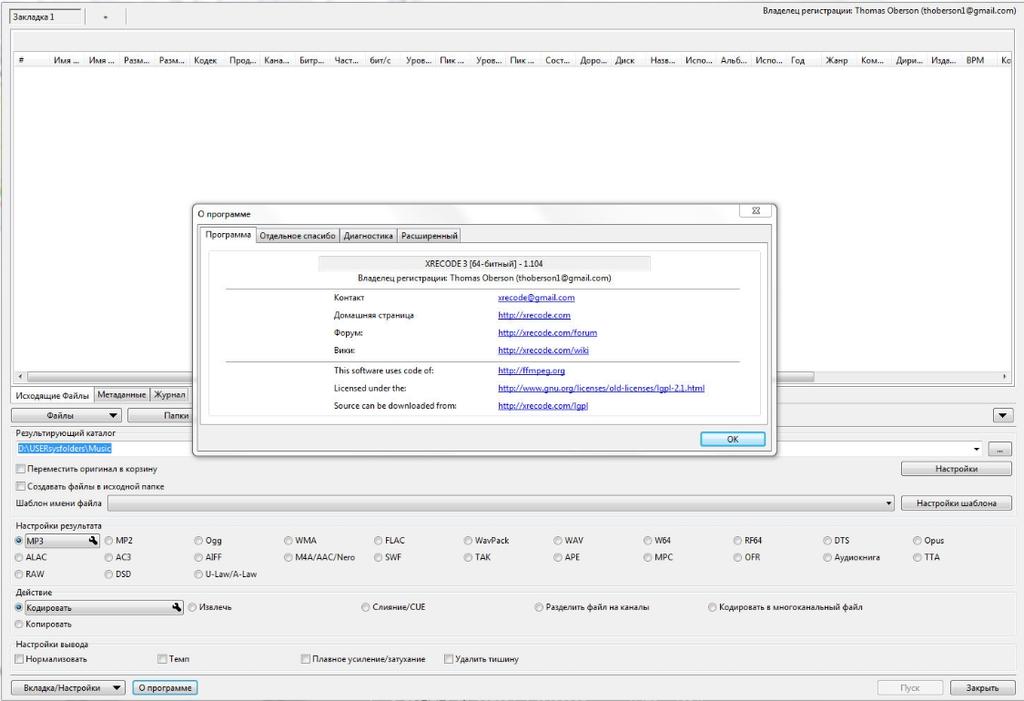The image size is (1024, 701).
Task: Pick the Извлечь action
Action: (x=210, y=608)
